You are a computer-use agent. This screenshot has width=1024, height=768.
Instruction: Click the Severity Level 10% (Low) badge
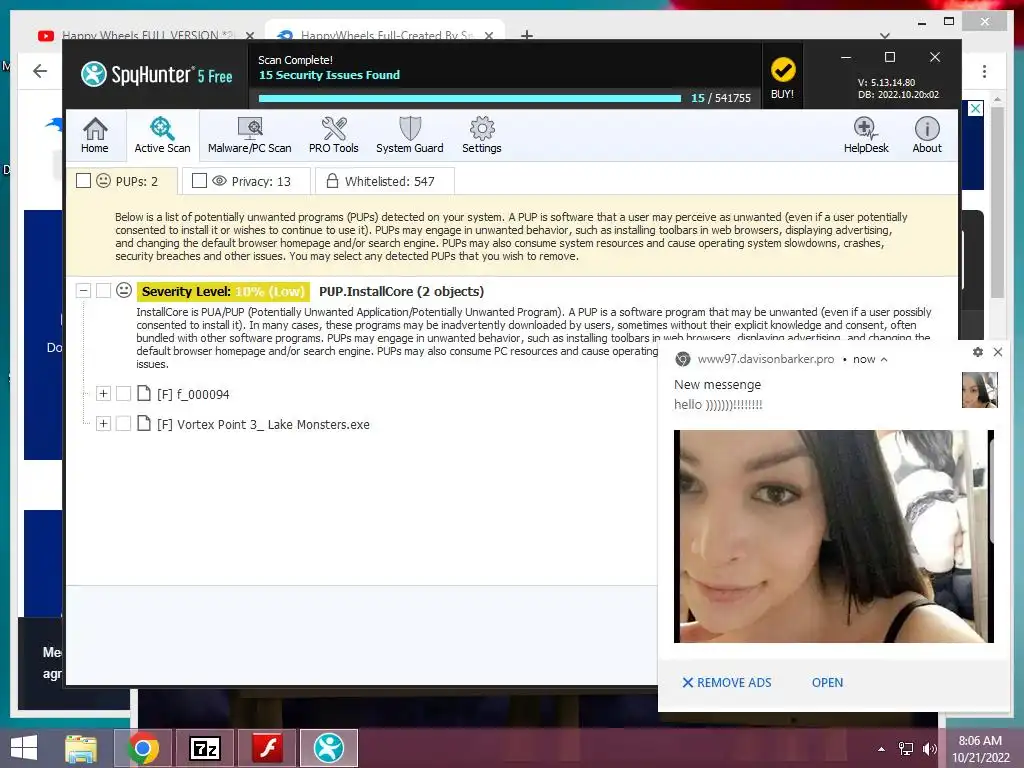point(223,291)
